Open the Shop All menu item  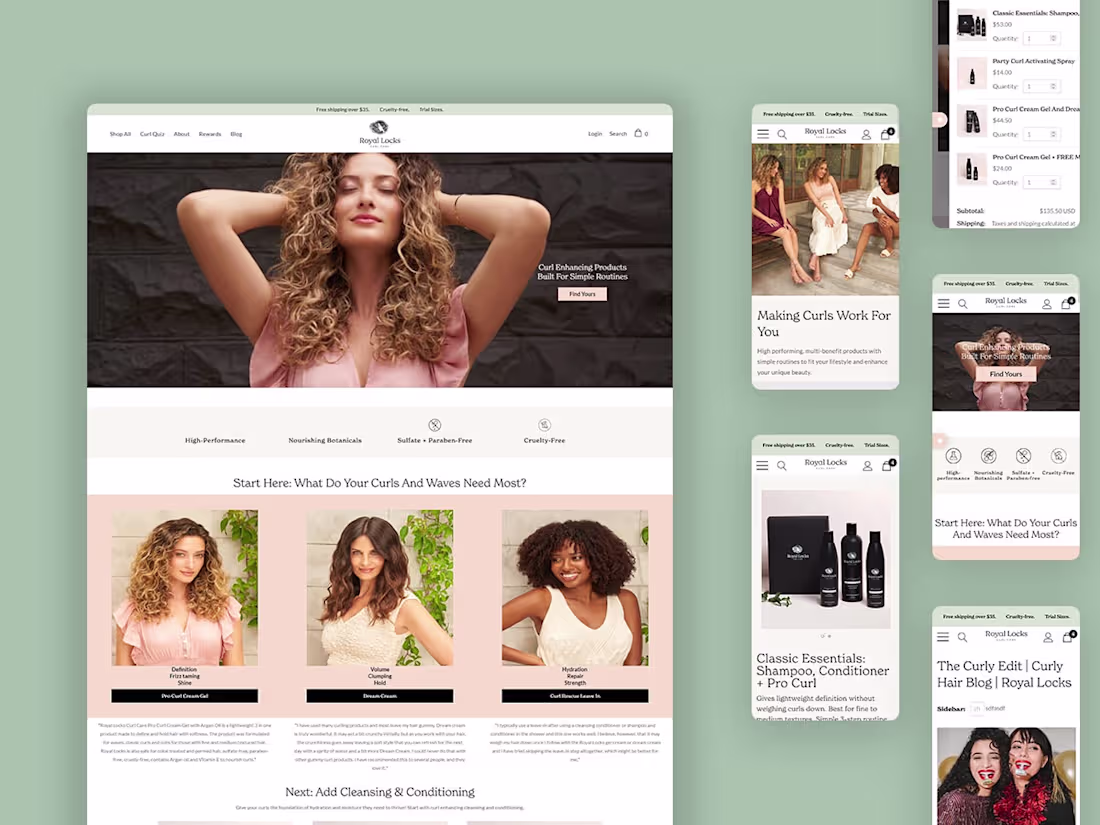(120, 133)
